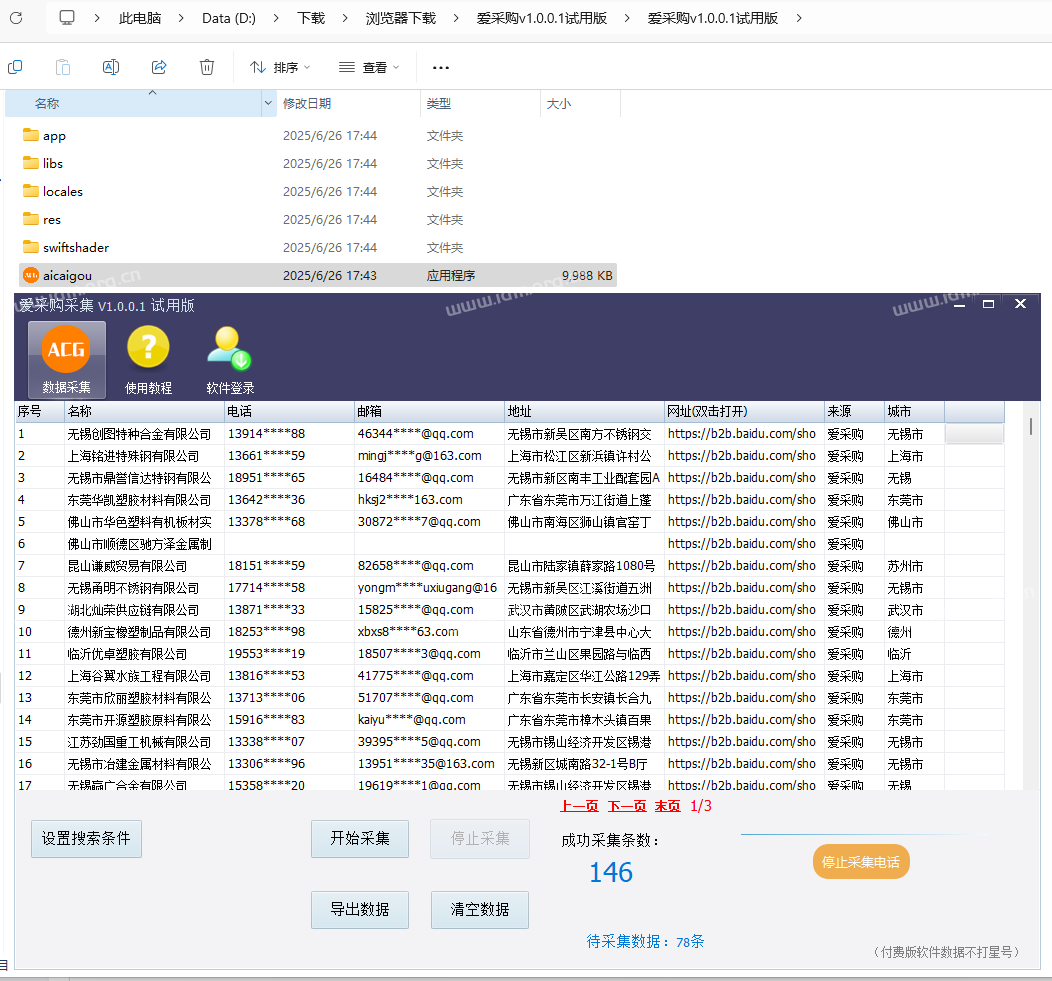This screenshot has height=981, width=1052.
Task: Open the 数据采集 ACG tool
Action: point(66,360)
